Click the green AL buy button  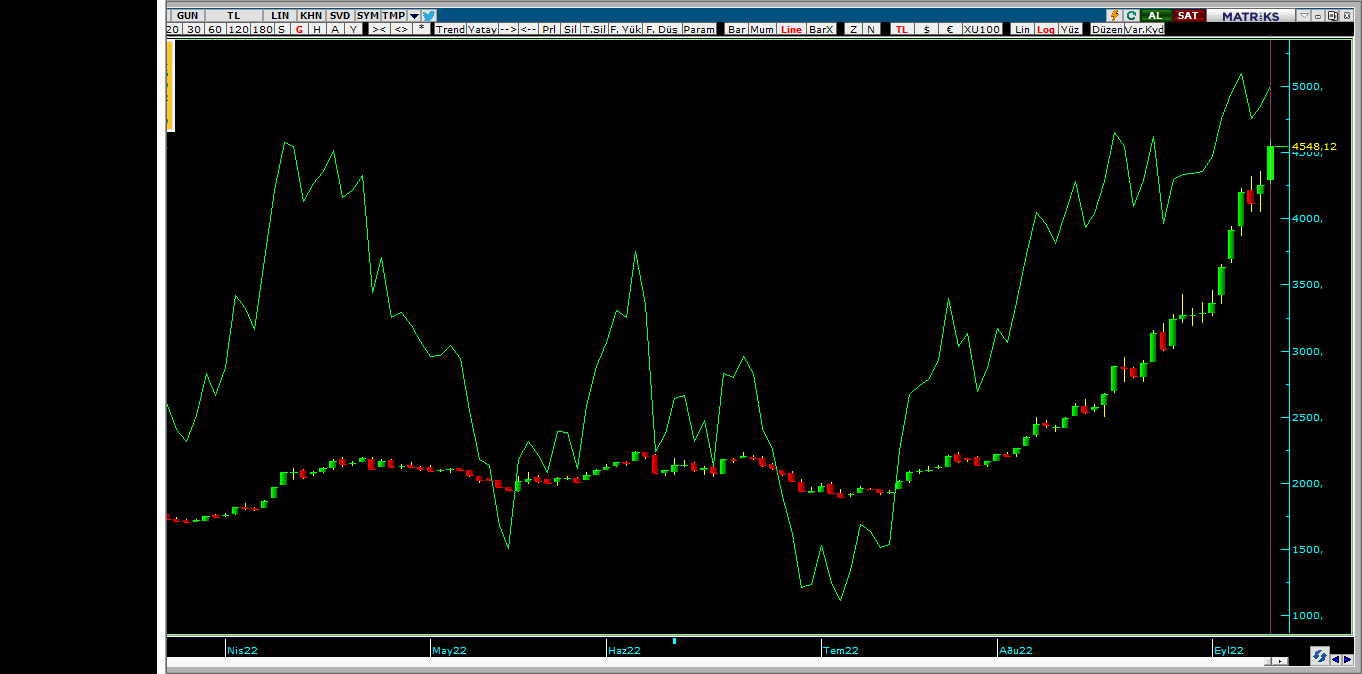pyautogui.click(x=1156, y=16)
